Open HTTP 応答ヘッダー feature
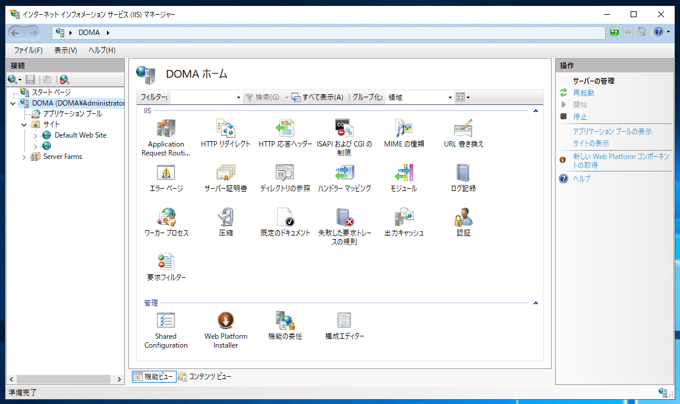Screen dimensions: 680x404 point(285,133)
